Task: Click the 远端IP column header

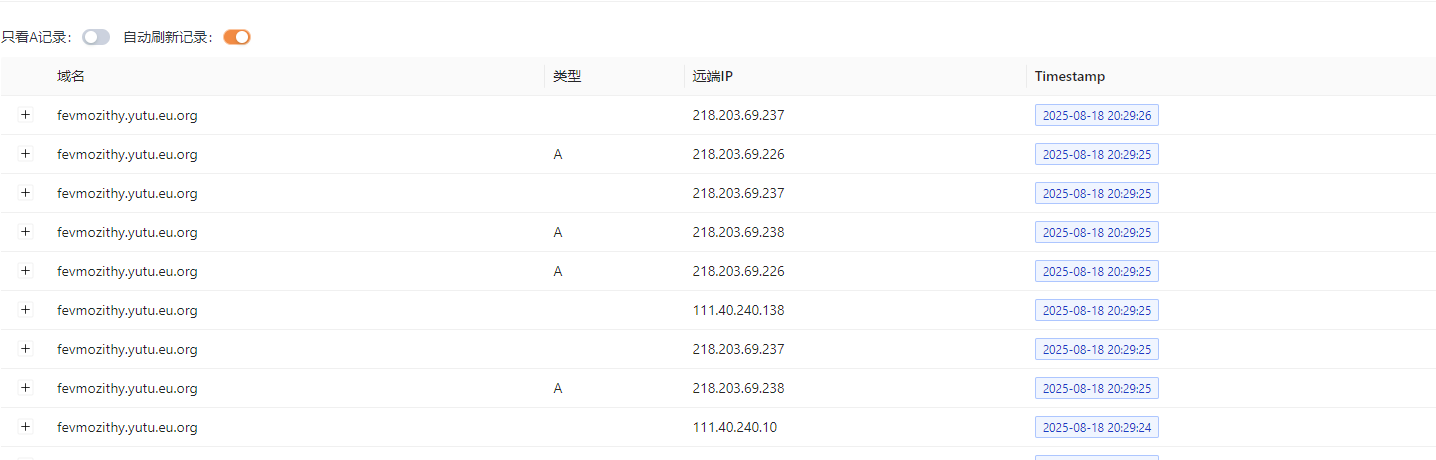Action: 713,76
